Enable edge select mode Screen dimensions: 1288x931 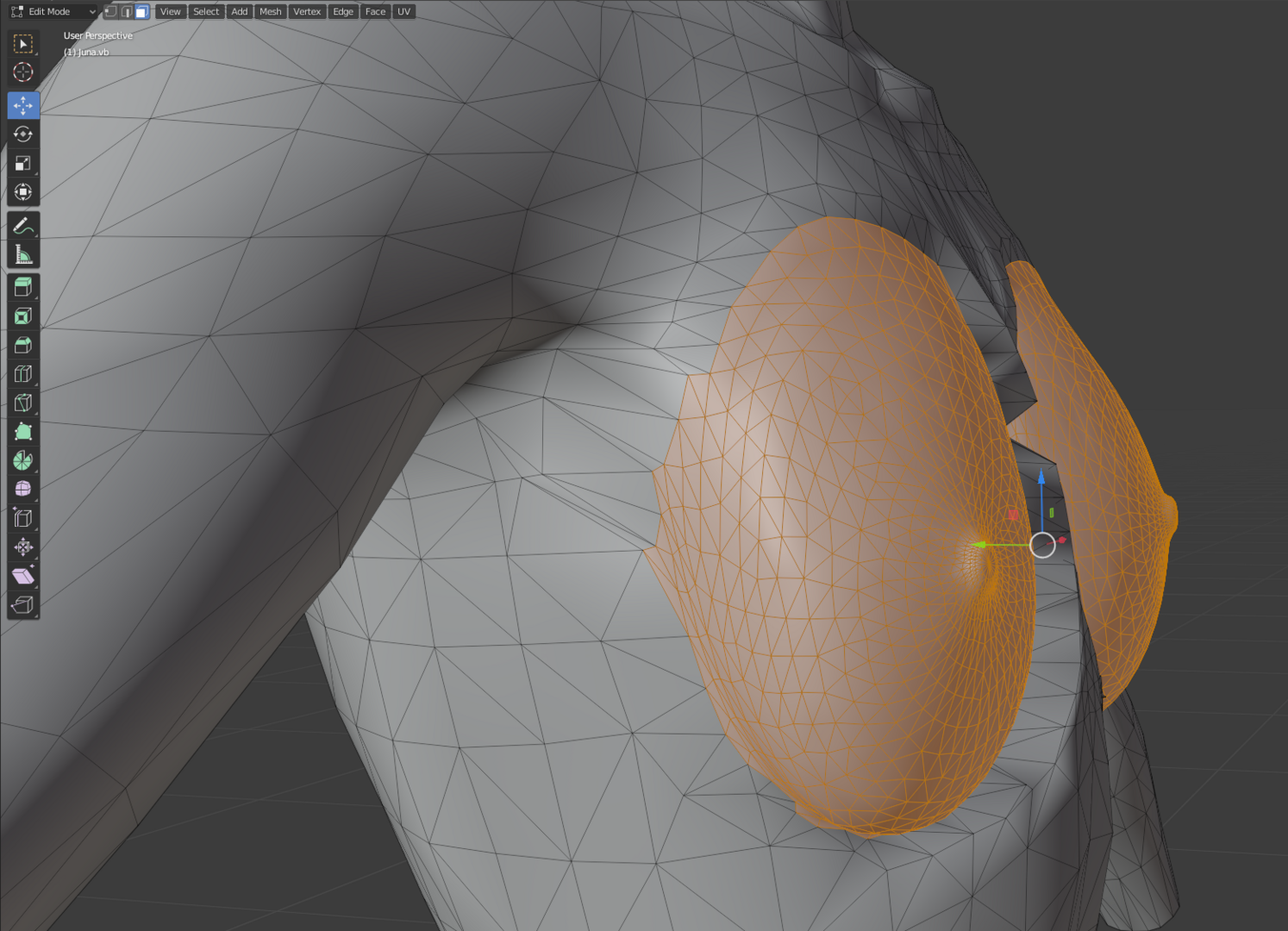point(126,11)
